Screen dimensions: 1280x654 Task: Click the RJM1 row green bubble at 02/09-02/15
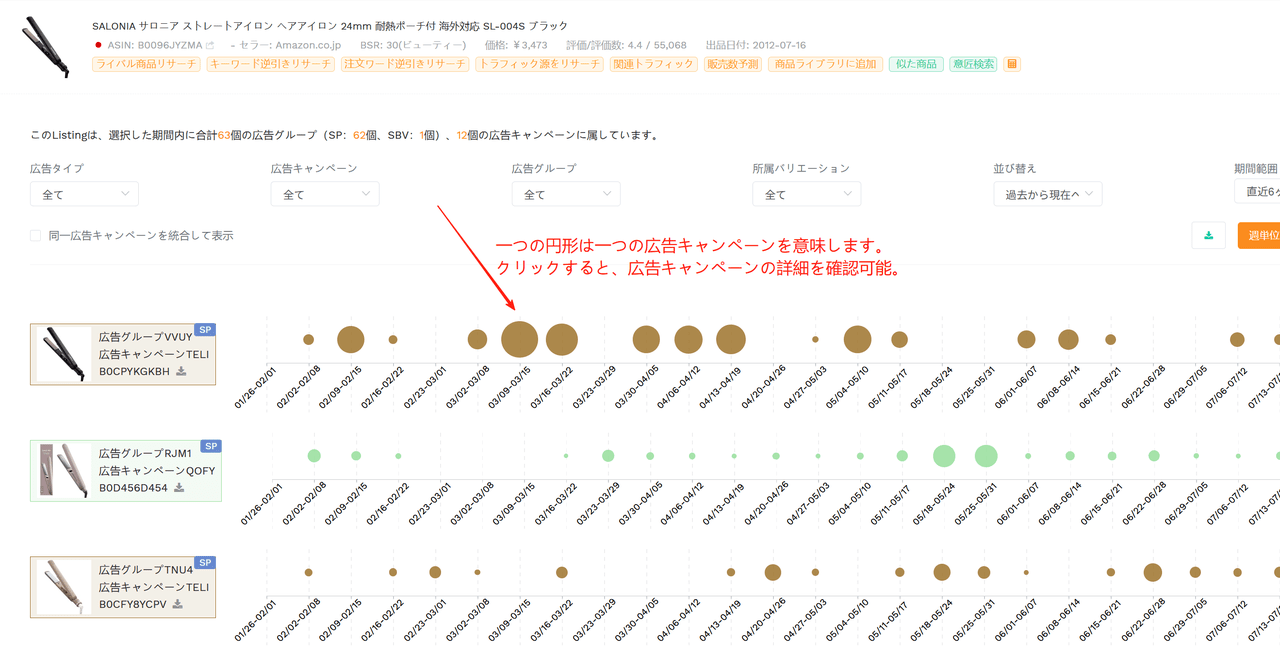(x=356, y=455)
